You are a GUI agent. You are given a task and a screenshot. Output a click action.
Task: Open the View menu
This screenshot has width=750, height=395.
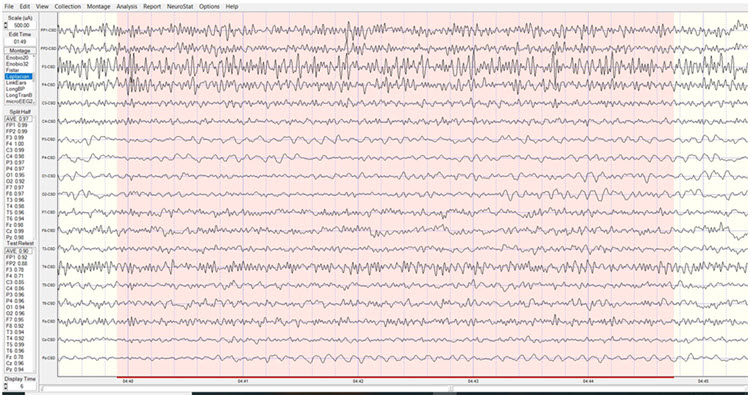point(42,7)
